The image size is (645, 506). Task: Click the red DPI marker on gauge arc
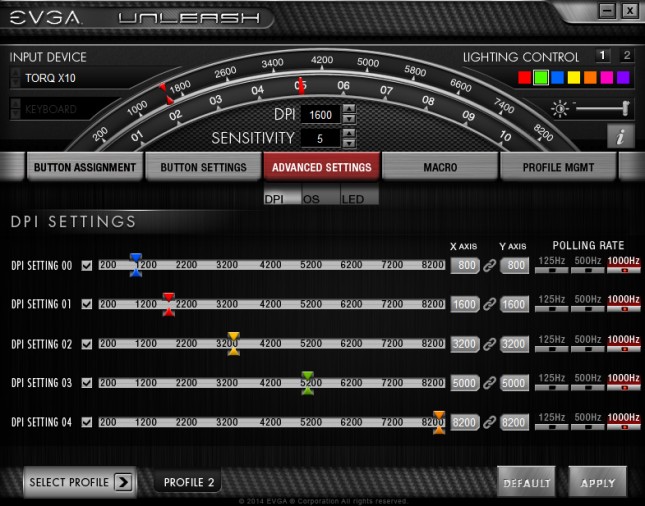click(167, 94)
